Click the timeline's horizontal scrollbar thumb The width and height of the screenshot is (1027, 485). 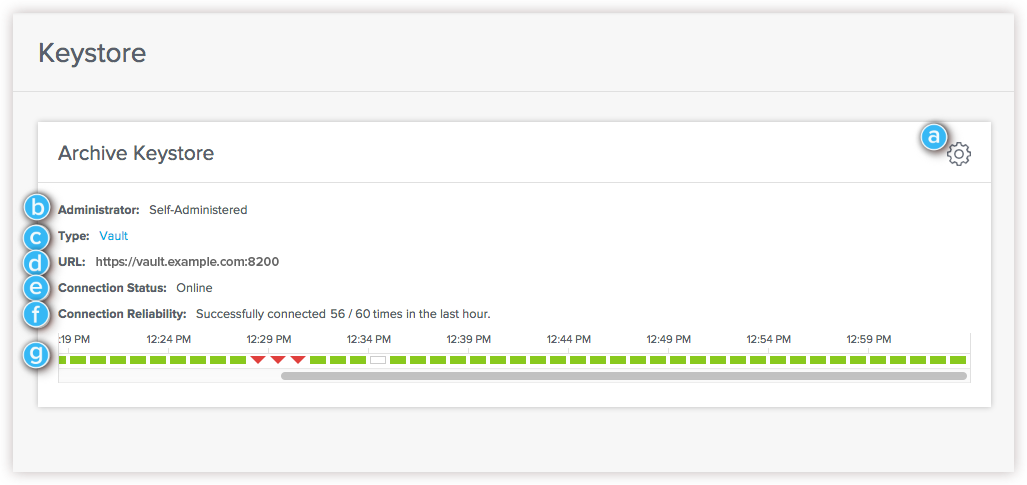coord(624,376)
